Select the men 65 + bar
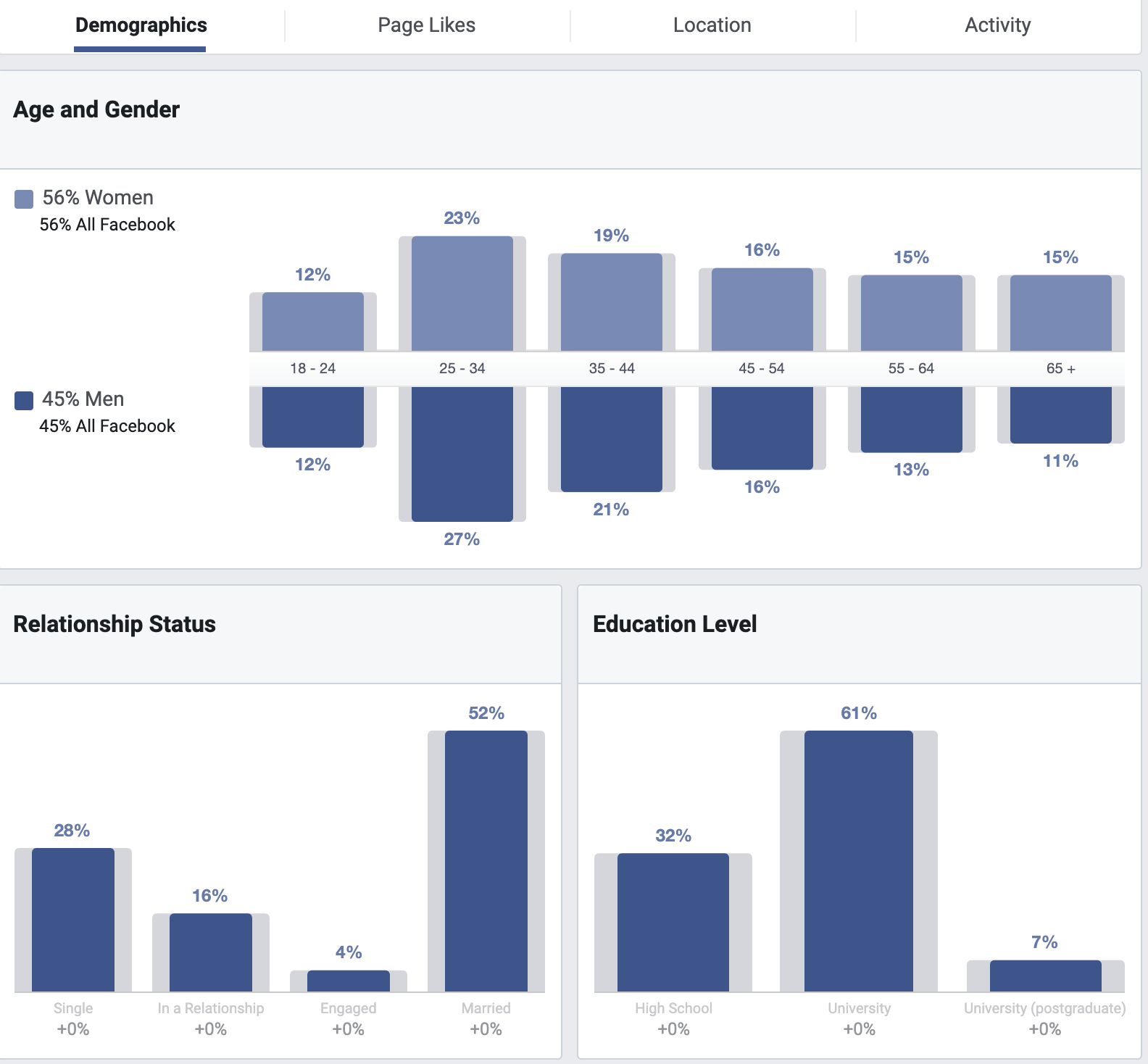The image size is (1148, 1064). point(1061,415)
